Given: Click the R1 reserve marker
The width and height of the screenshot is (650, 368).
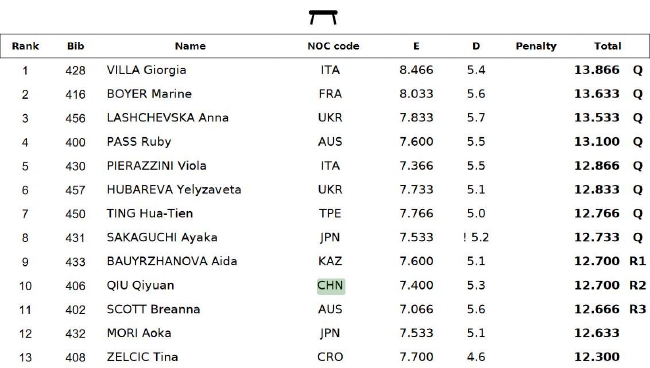Looking at the screenshot, I should coord(638,261).
